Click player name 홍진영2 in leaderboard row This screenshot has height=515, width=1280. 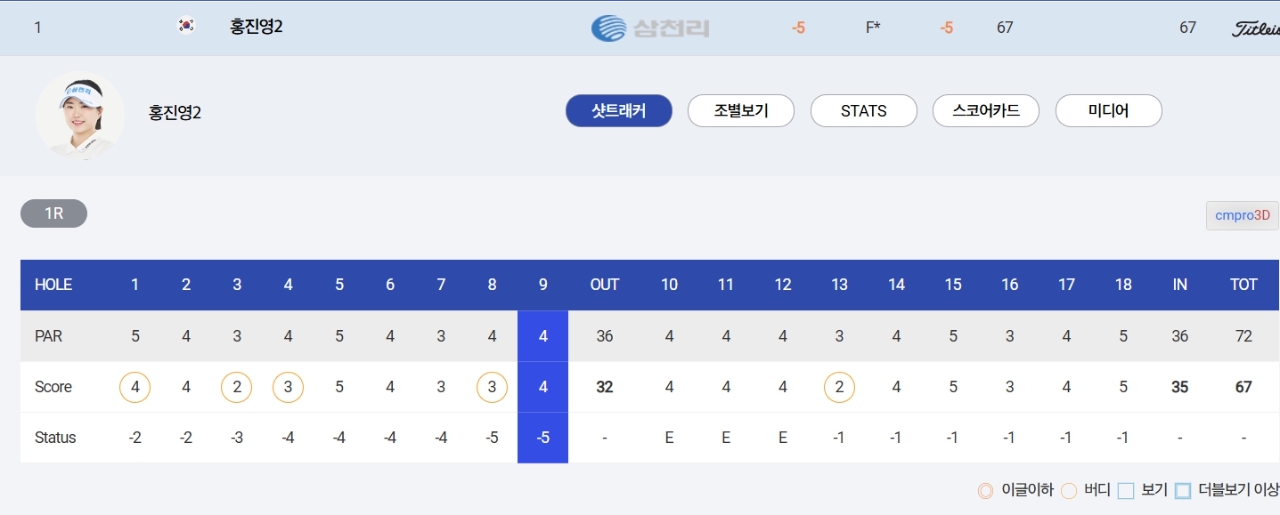pyautogui.click(x=256, y=27)
